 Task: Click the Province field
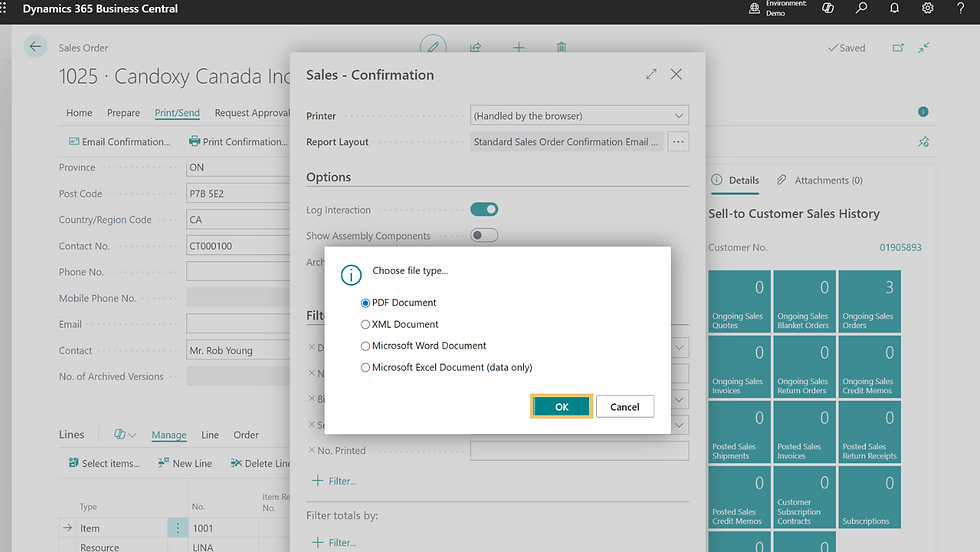(238, 168)
